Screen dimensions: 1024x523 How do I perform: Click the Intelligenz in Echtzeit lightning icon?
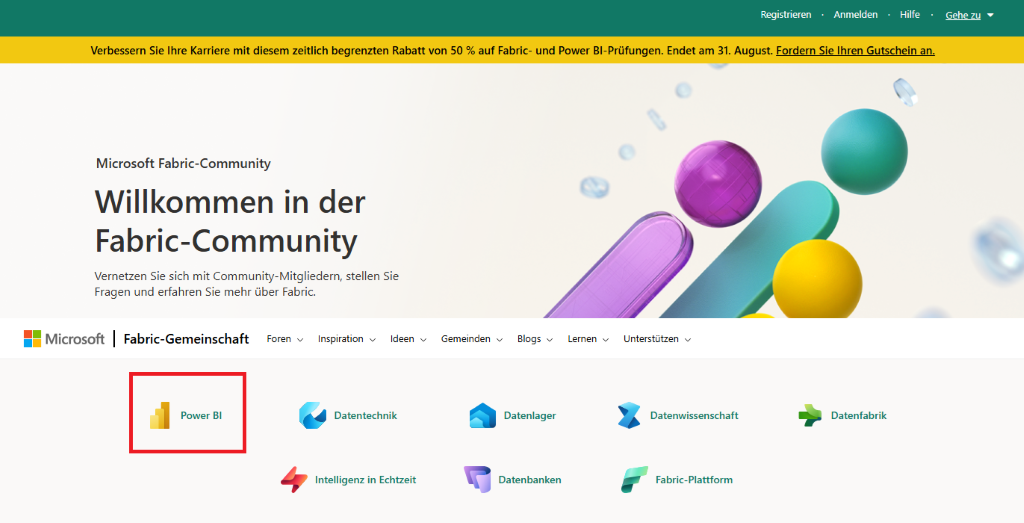294,479
